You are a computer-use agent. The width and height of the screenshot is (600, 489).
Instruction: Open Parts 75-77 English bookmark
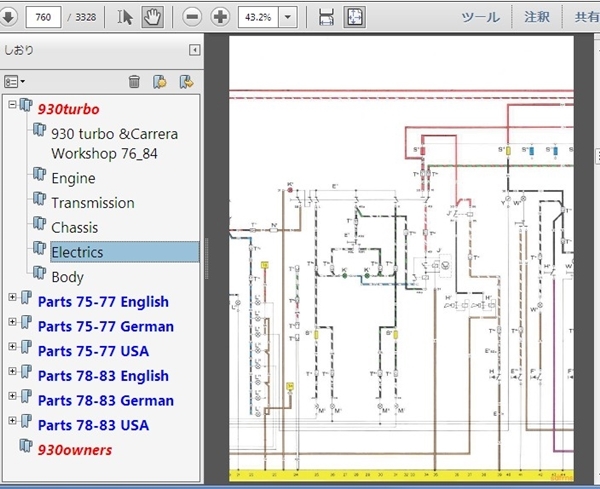(x=103, y=302)
